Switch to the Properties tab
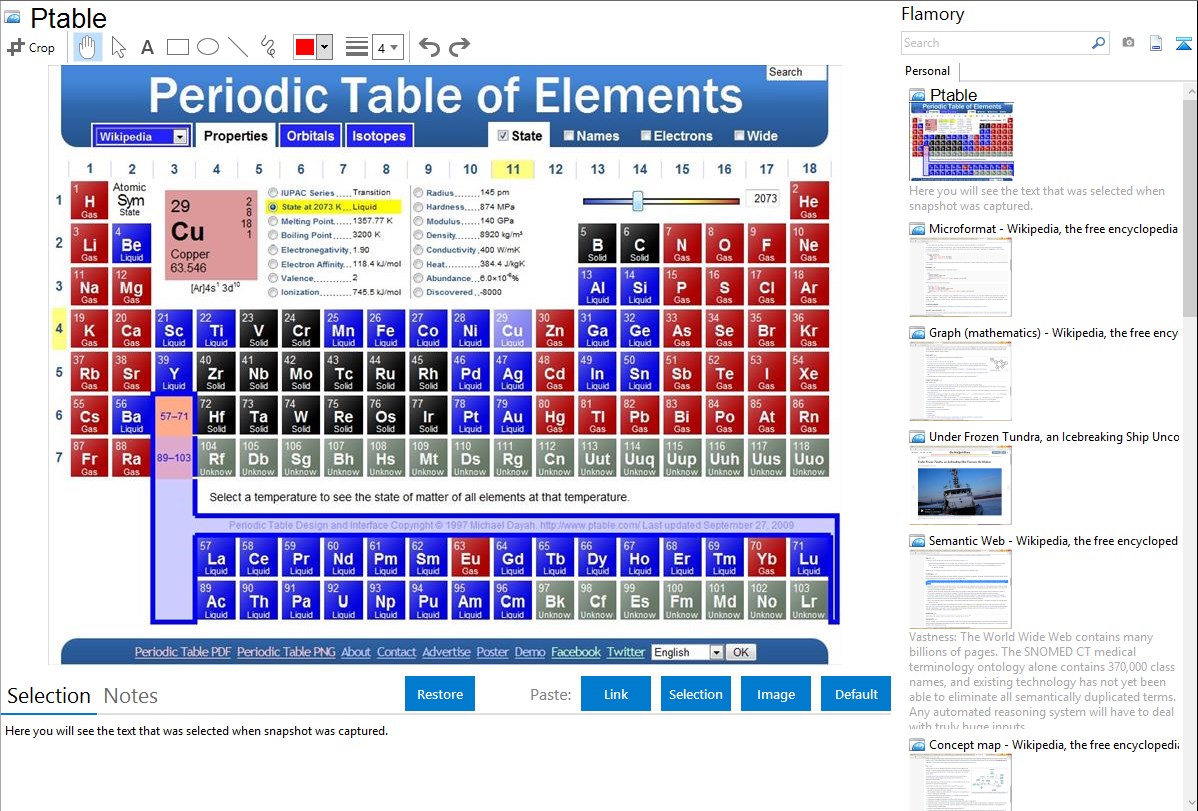The height and width of the screenshot is (811, 1198). coord(235,135)
